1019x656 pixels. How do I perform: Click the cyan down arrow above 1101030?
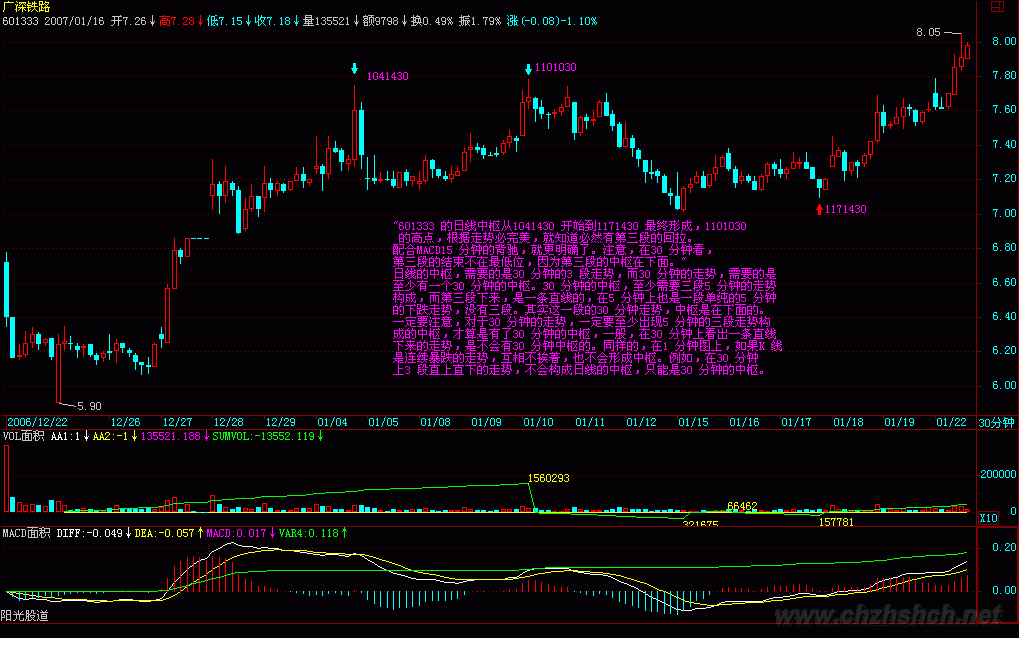(x=528, y=68)
